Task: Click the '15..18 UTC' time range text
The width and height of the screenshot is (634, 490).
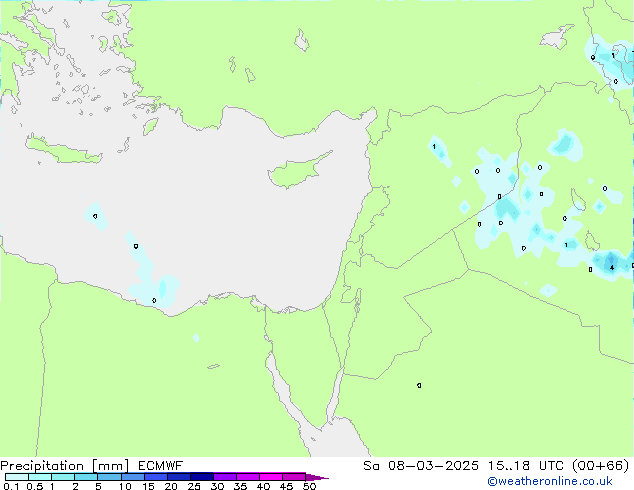Action: (x=525, y=466)
